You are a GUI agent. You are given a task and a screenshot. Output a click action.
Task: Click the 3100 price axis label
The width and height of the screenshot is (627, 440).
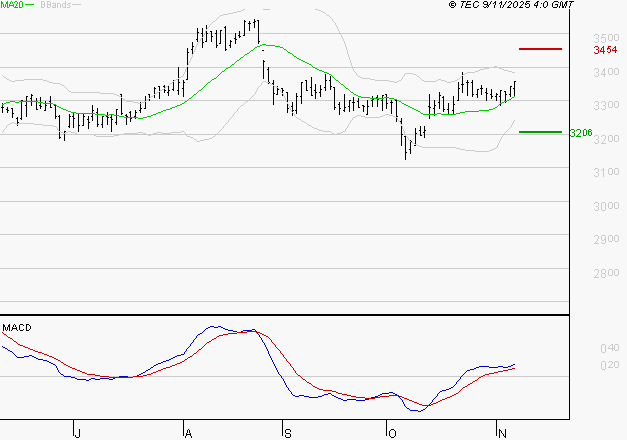coord(606,172)
